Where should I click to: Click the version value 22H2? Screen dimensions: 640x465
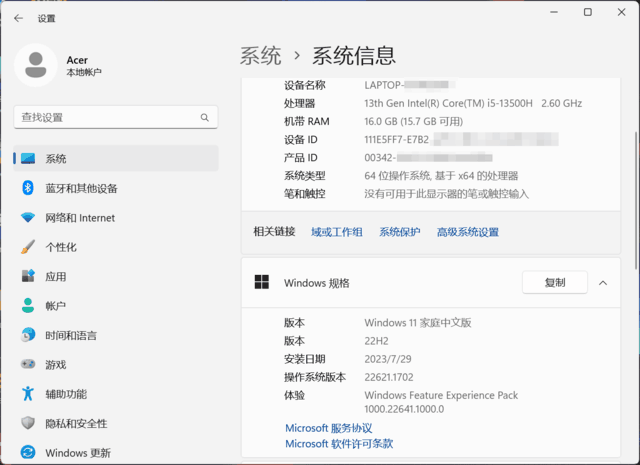pos(376,341)
